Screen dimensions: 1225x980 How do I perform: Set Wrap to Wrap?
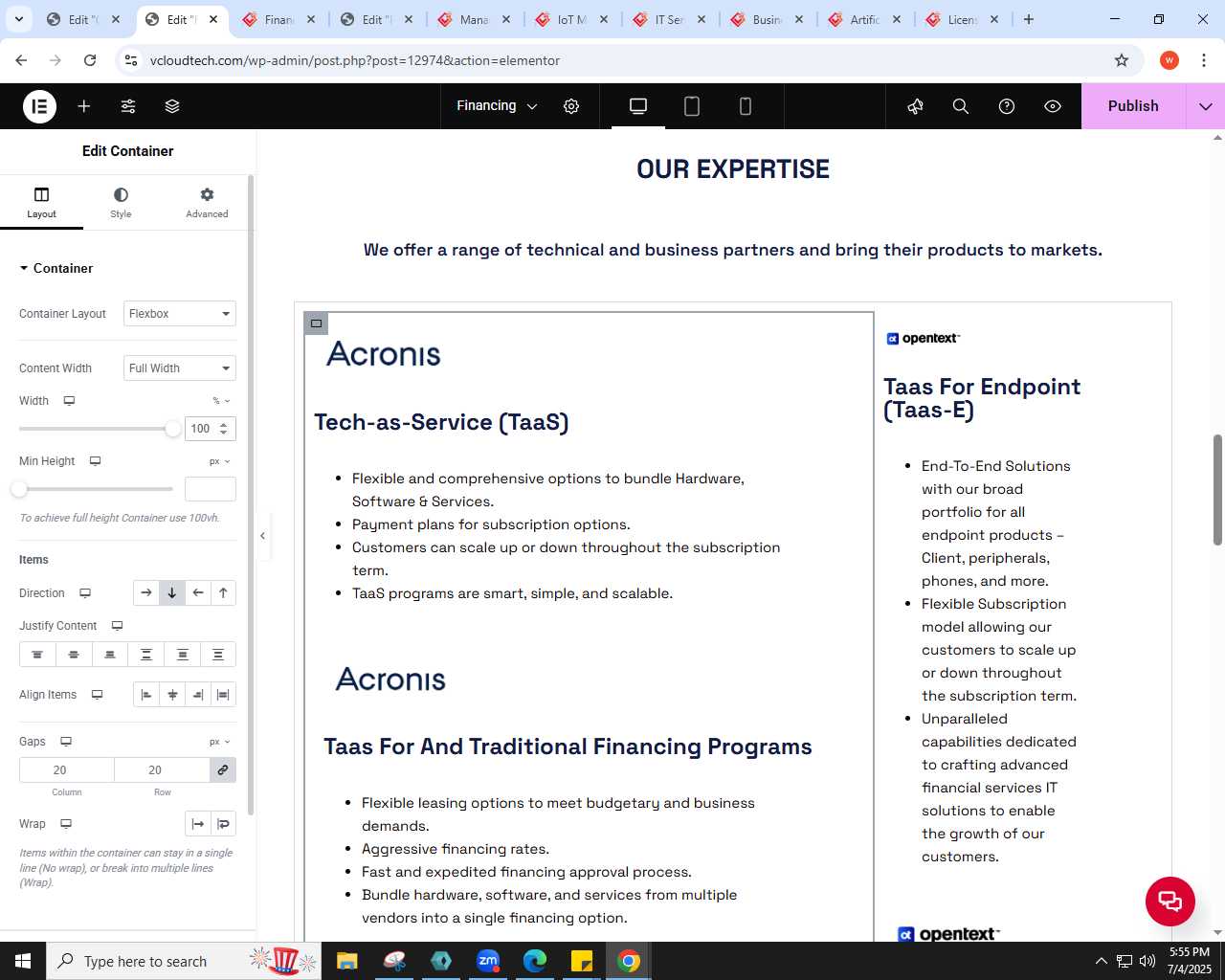223,824
